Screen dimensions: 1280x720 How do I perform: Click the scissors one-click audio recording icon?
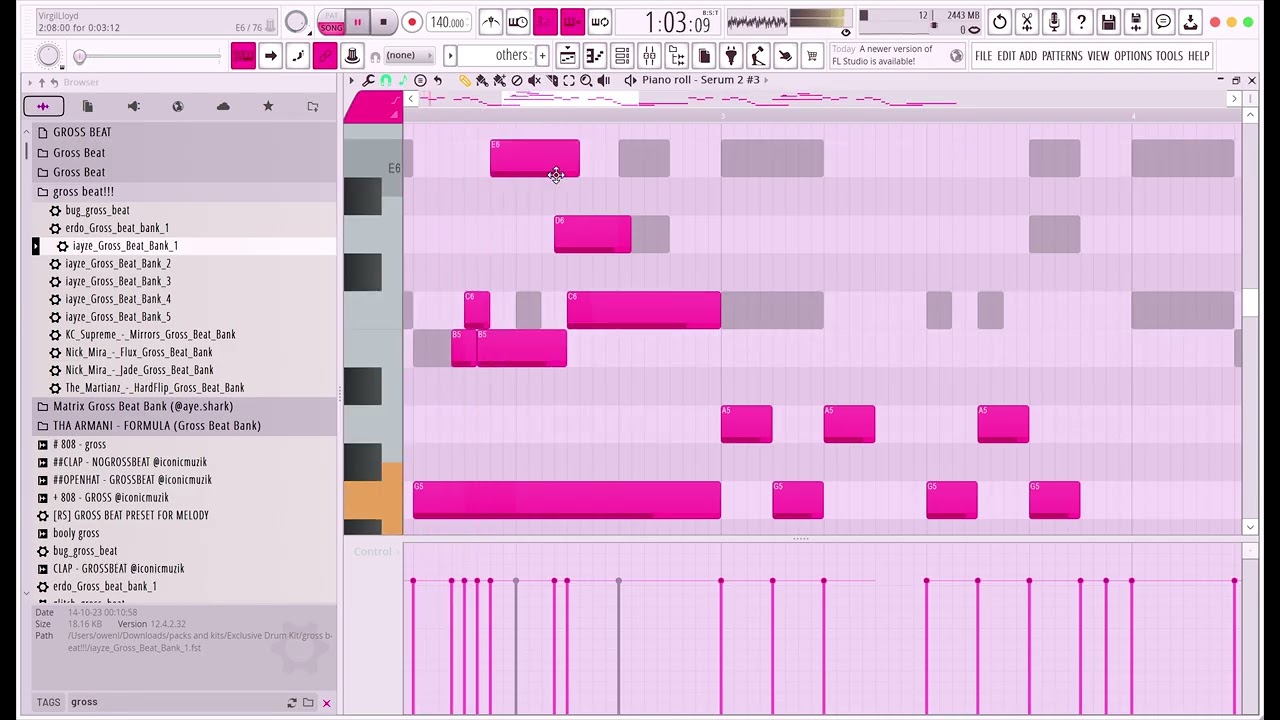[x=1027, y=22]
